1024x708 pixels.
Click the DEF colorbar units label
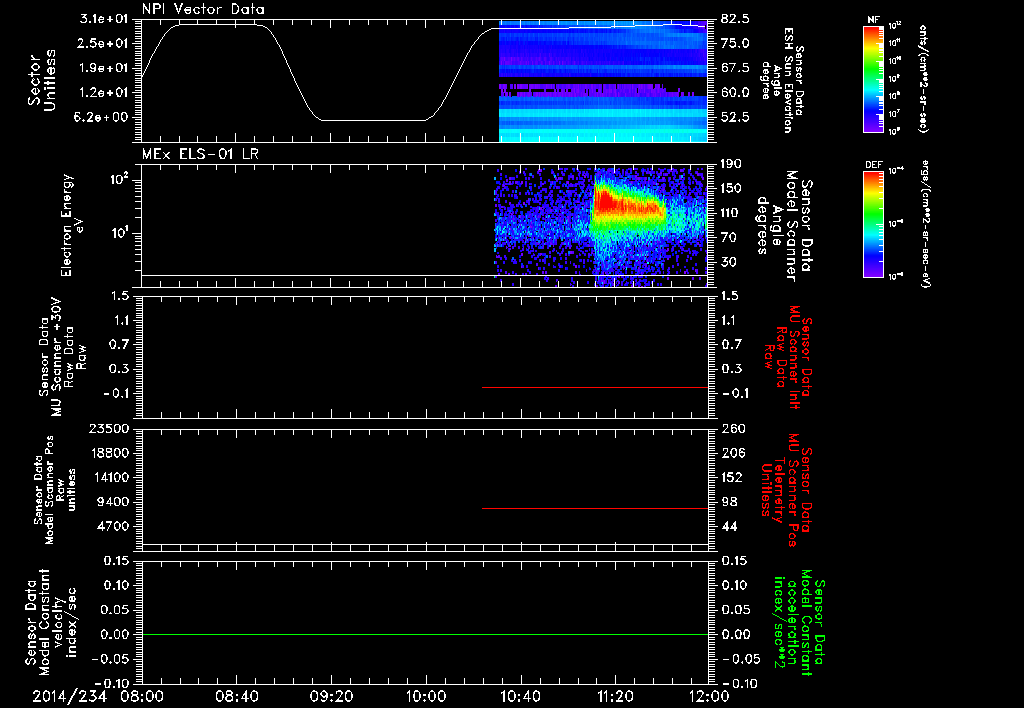(x=923, y=224)
